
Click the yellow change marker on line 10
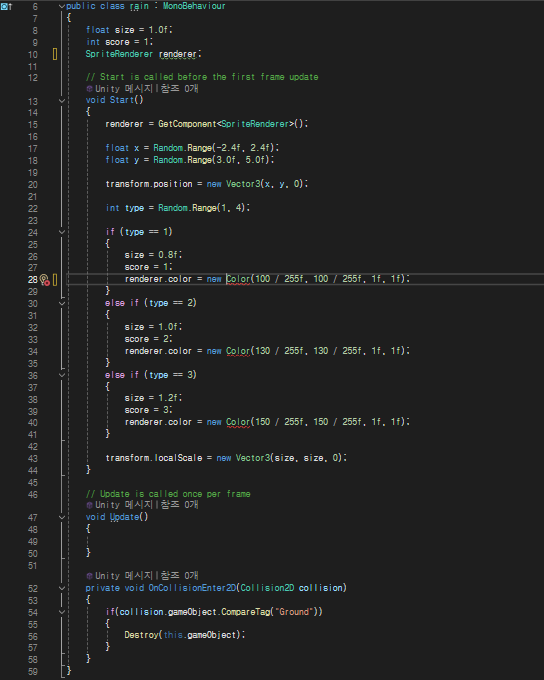(x=55, y=54)
